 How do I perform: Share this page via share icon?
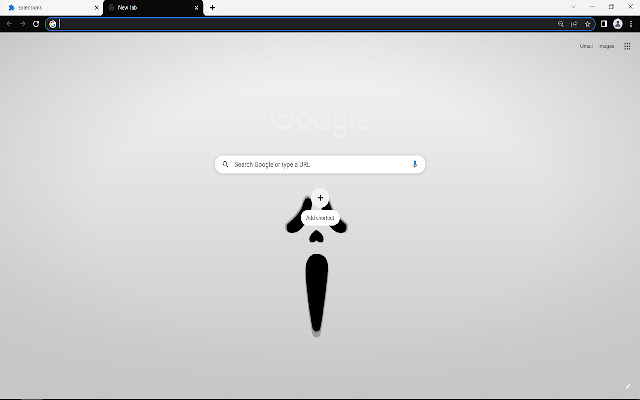coord(574,24)
